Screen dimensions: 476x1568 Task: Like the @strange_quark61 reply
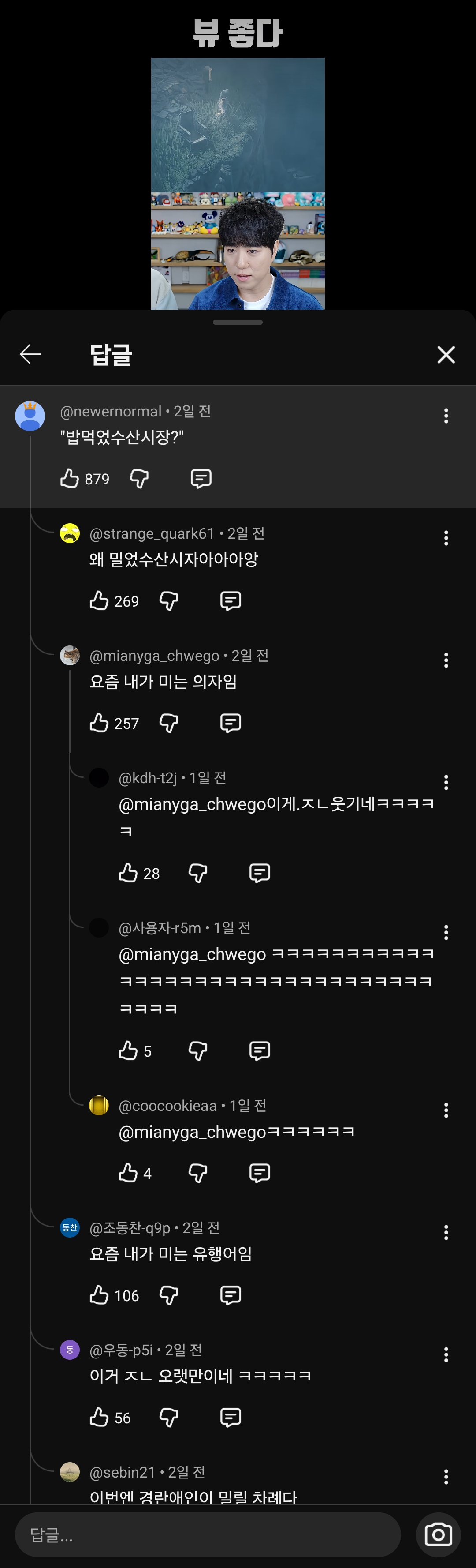click(99, 601)
